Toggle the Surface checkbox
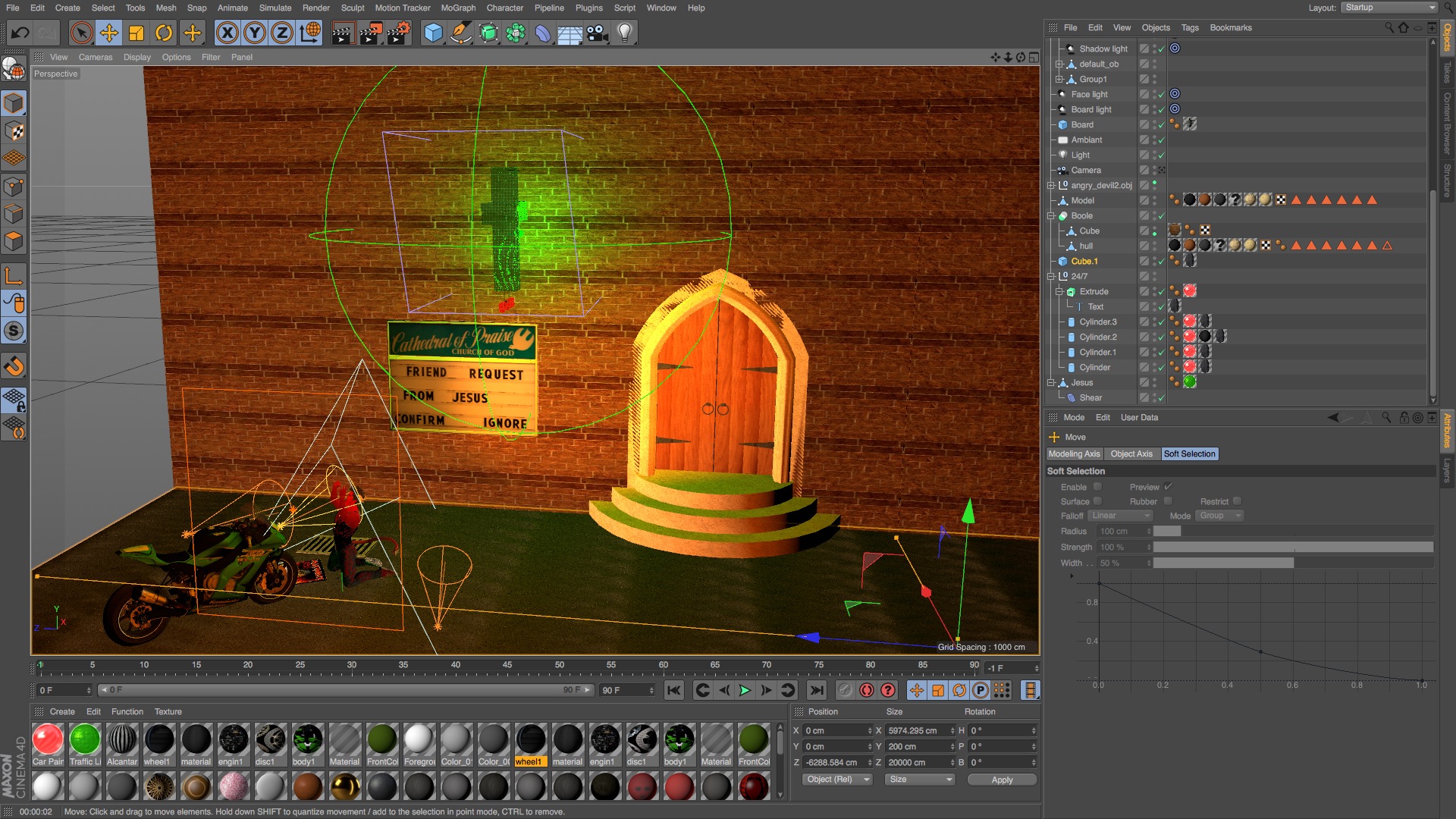The width and height of the screenshot is (1456, 819). point(1097,501)
